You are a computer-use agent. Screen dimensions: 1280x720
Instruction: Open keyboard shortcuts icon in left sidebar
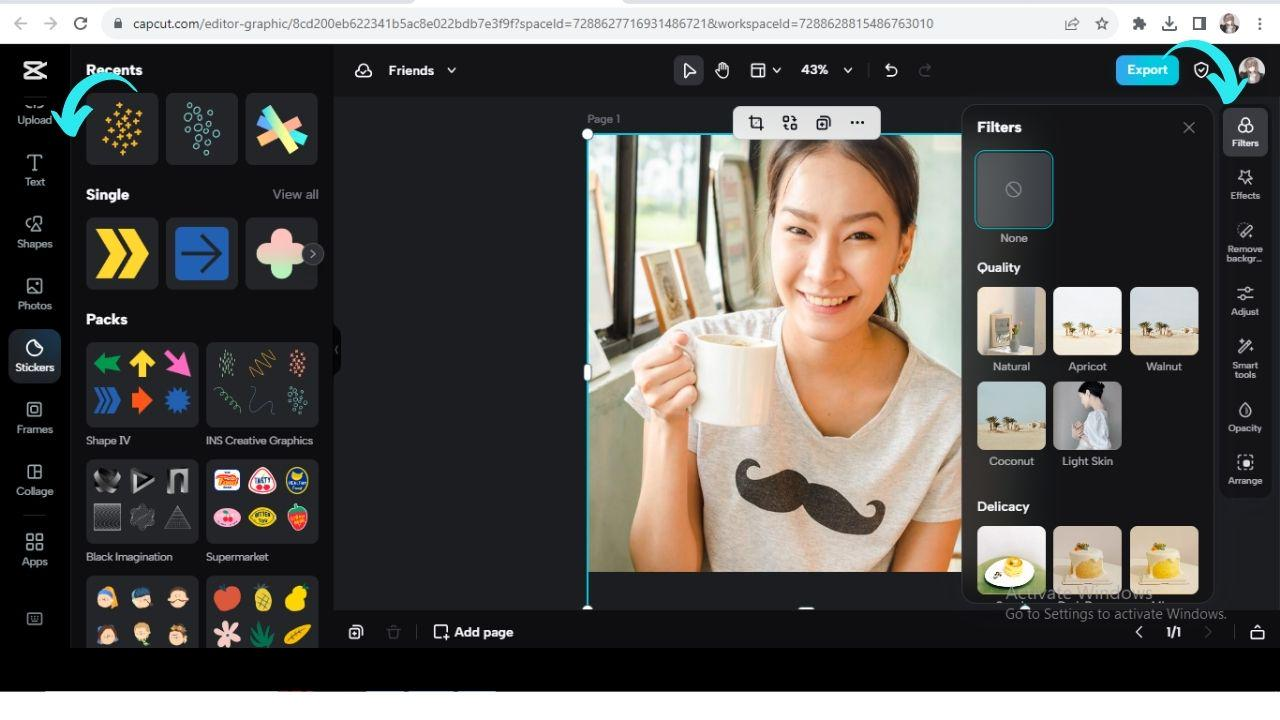tap(34, 619)
